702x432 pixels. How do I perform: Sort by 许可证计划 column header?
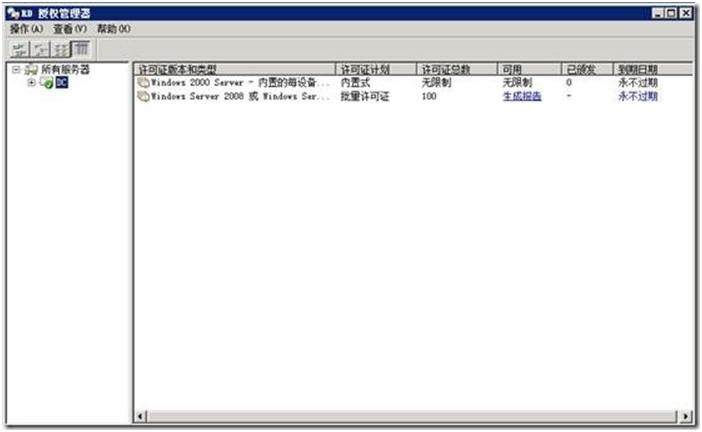(x=376, y=69)
